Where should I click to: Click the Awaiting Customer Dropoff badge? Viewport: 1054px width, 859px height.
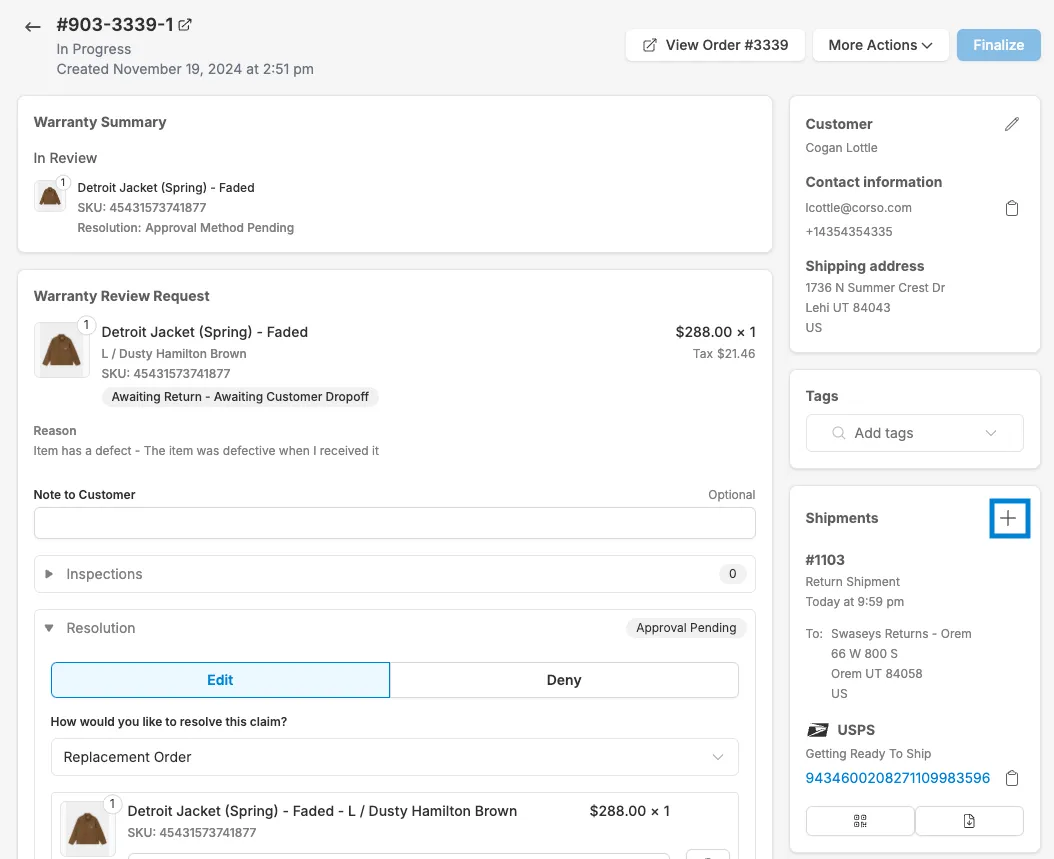240,397
